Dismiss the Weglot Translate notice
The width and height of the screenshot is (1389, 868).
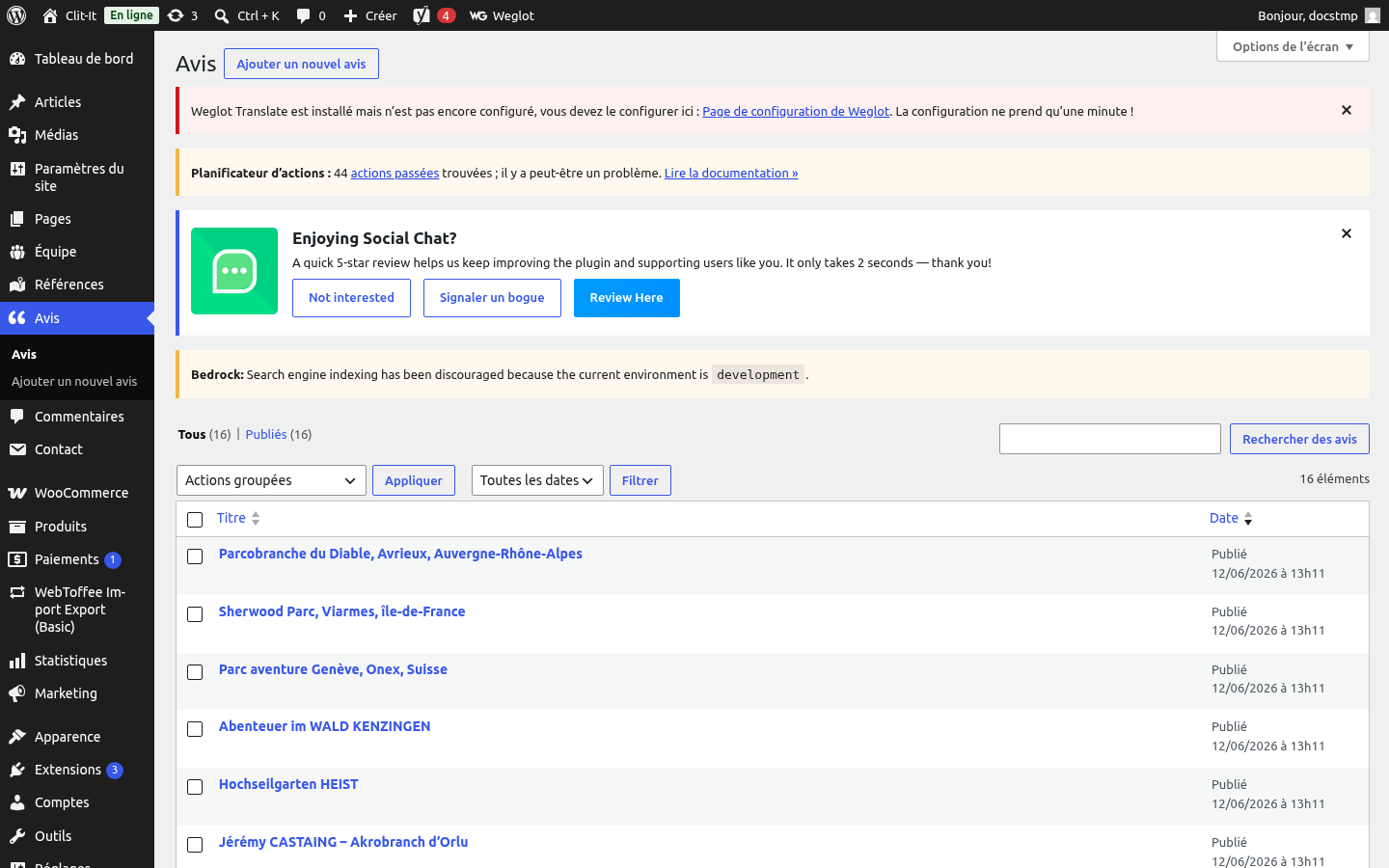[x=1347, y=110]
